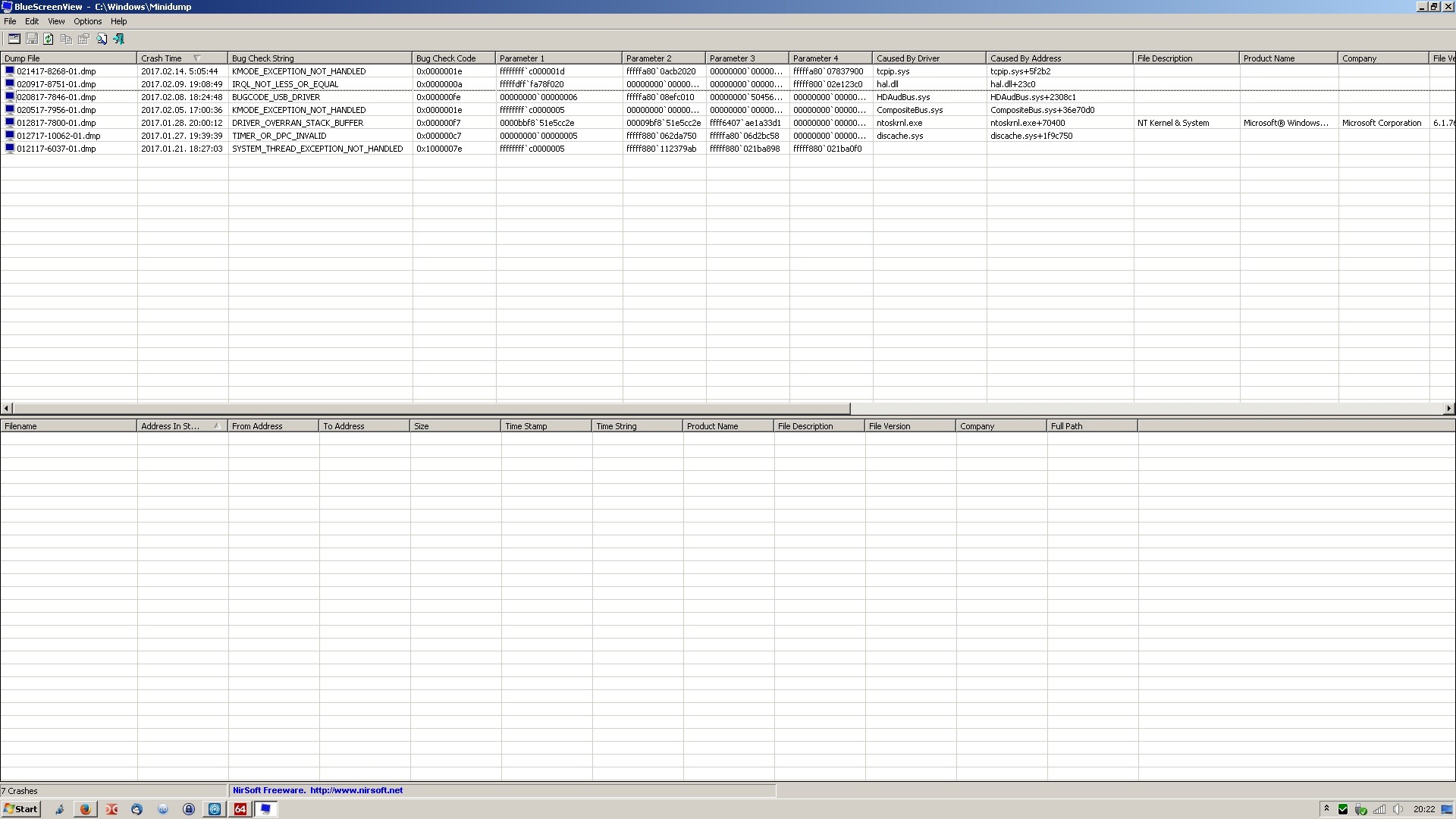
Task: Open the Edit menu
Action: point(32,21)
